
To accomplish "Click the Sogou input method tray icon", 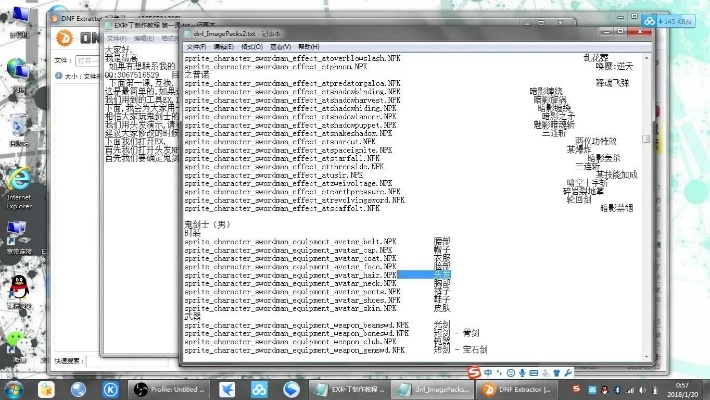I will 577,387.
